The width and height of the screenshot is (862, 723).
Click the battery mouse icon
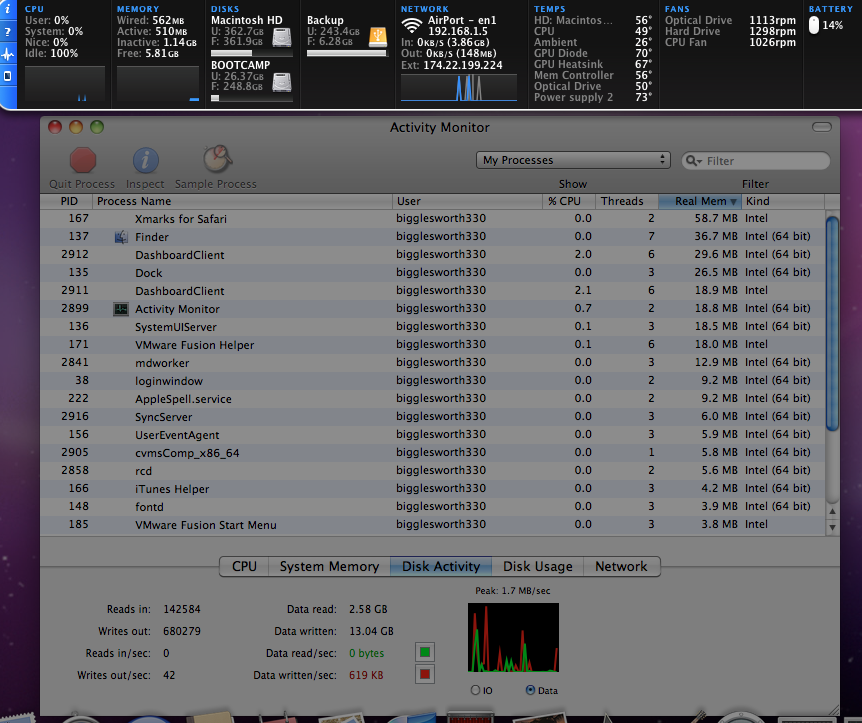[814, 25]
